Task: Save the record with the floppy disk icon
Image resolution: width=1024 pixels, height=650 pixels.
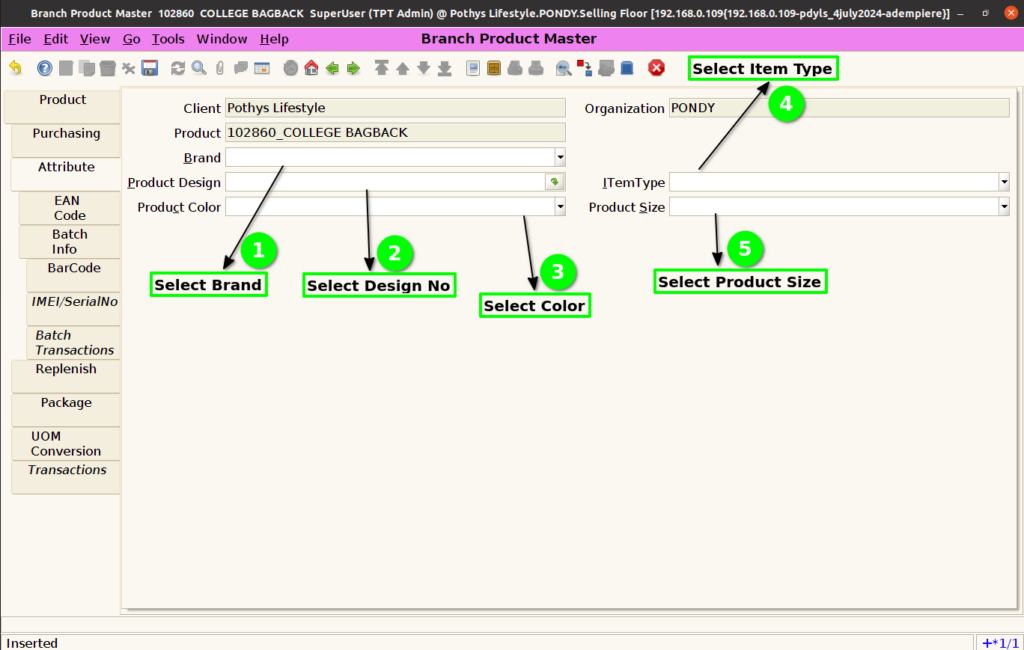Action: coord(150,68)
